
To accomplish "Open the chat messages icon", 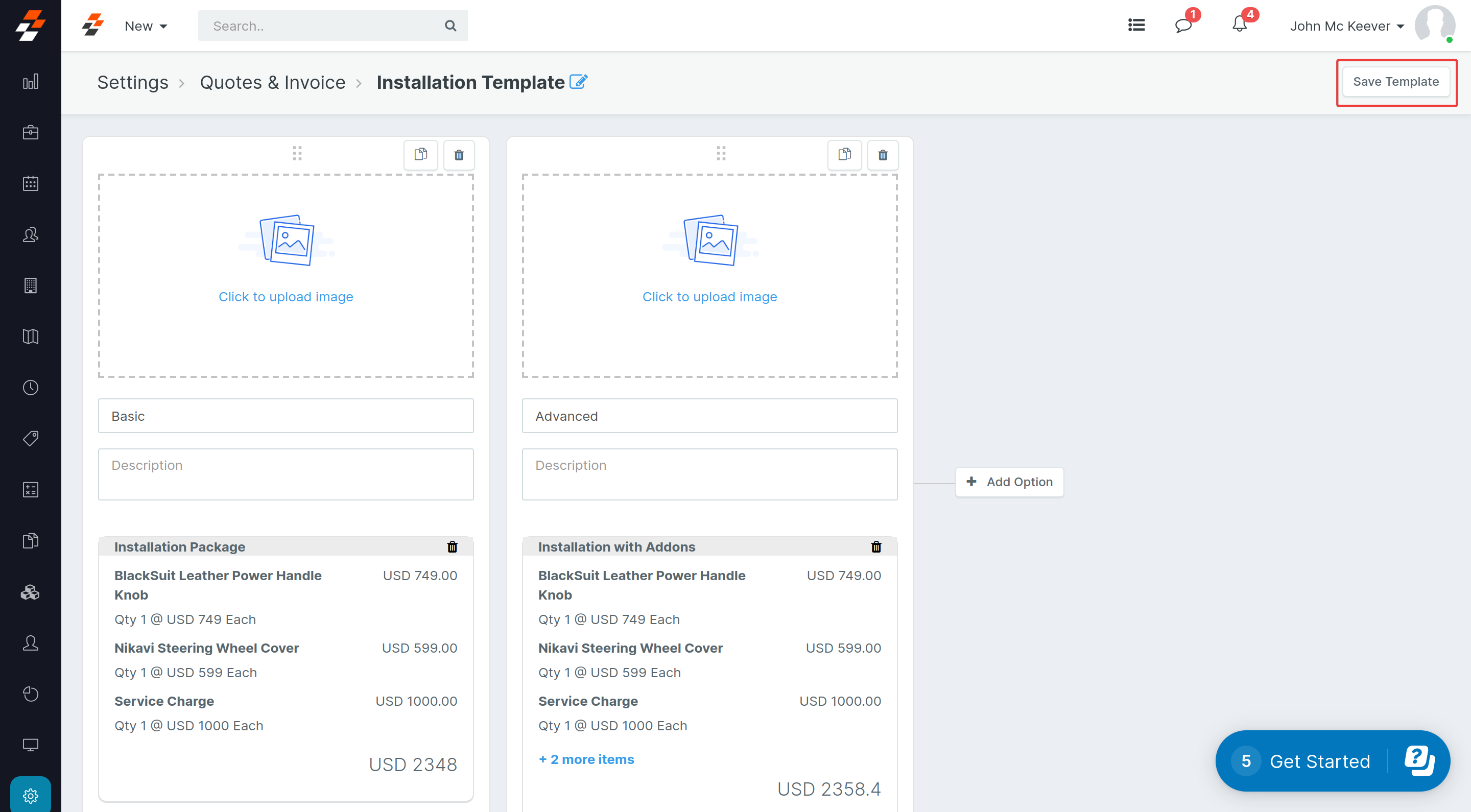I will pyautogui.click(x=1182, y=26).
